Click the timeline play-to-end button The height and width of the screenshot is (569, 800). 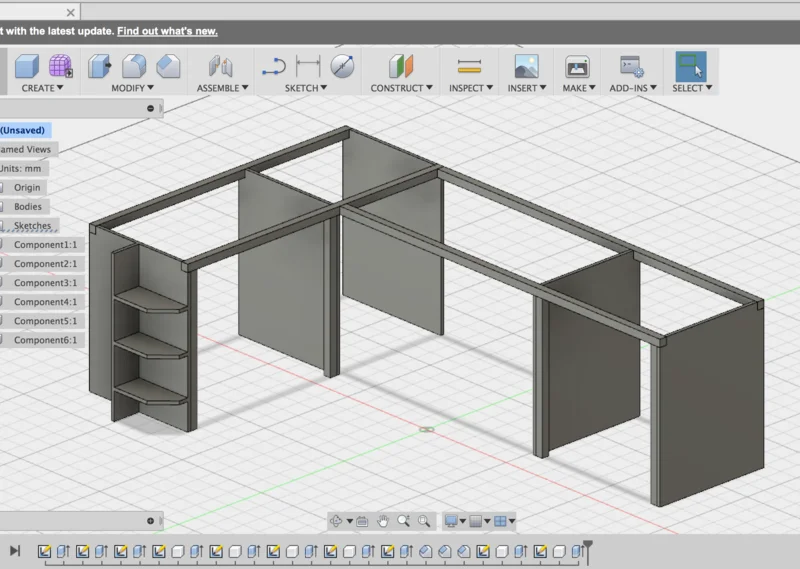click(15, 551)
